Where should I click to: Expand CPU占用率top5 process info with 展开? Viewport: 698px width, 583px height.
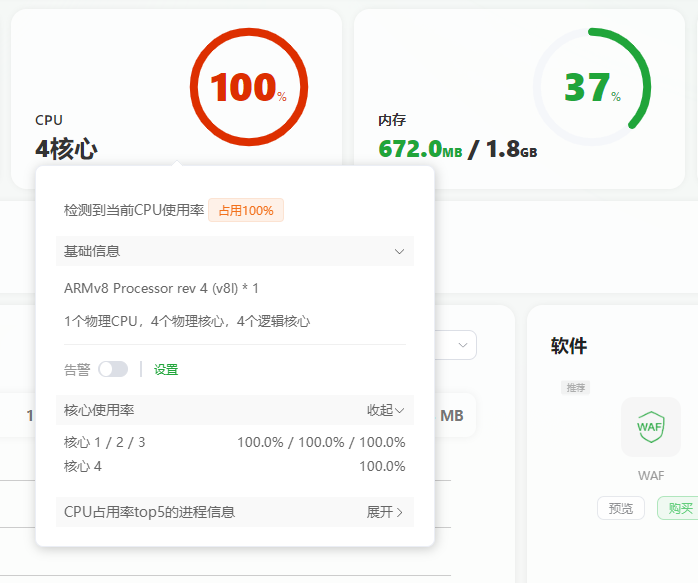click(385, 512)
